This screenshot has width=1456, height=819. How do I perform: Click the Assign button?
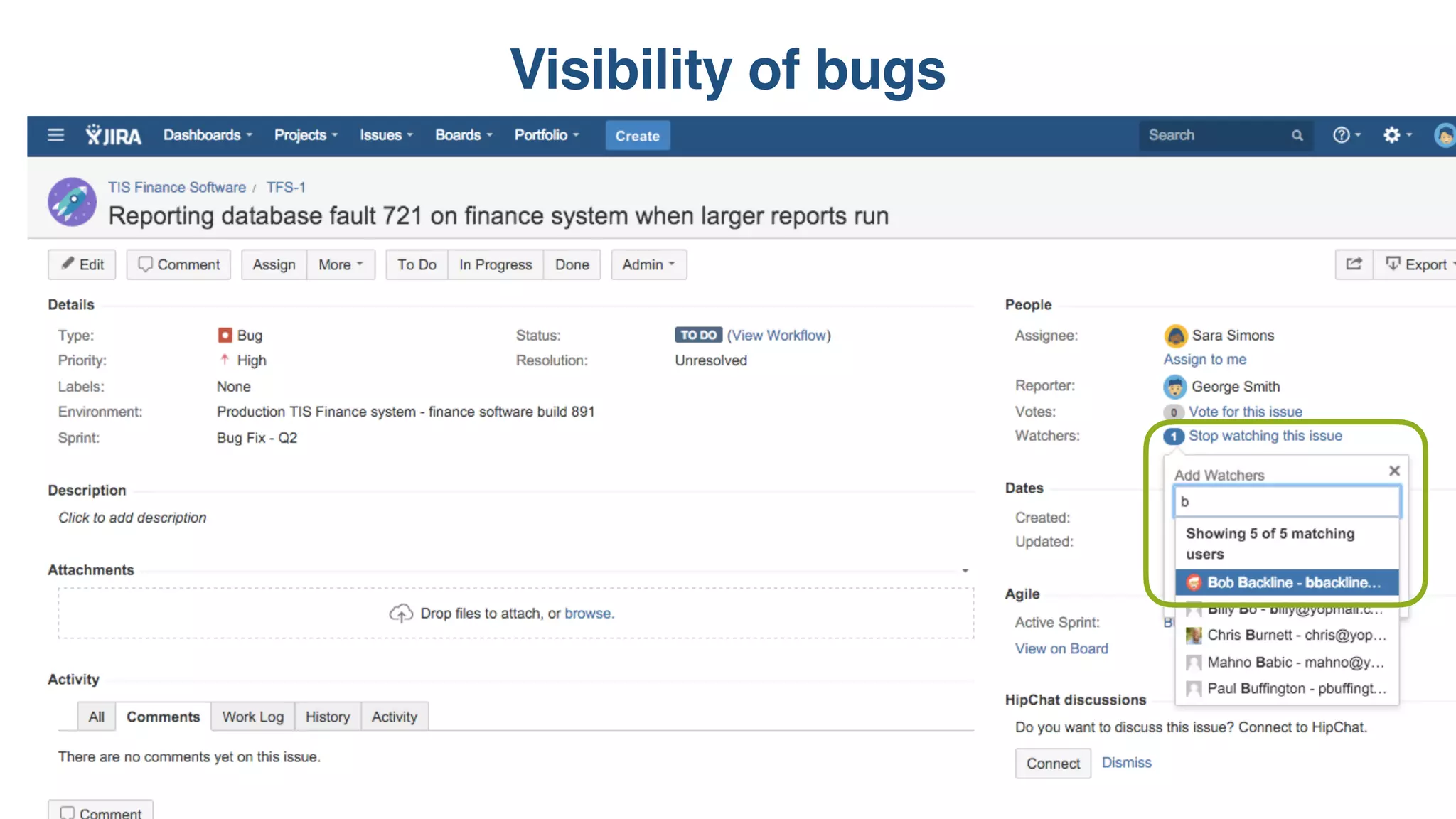(x=274, y=264)
